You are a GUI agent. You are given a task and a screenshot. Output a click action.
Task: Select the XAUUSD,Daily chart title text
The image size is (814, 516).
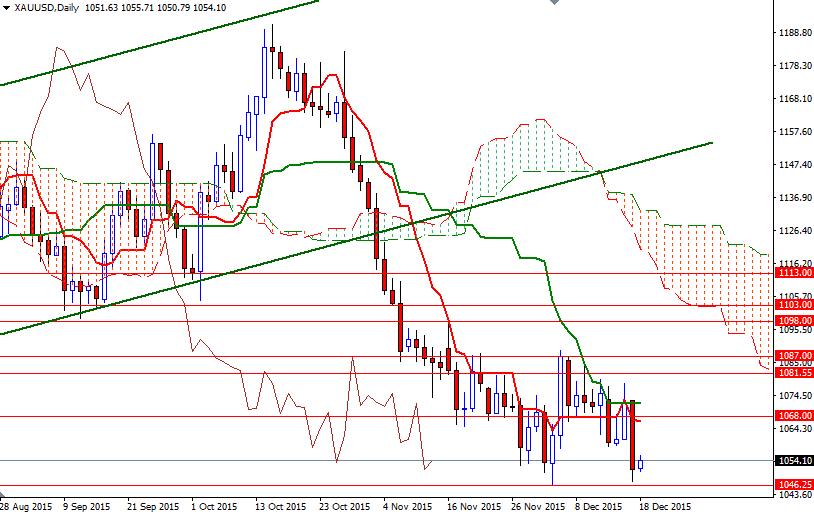coord(49,8)
